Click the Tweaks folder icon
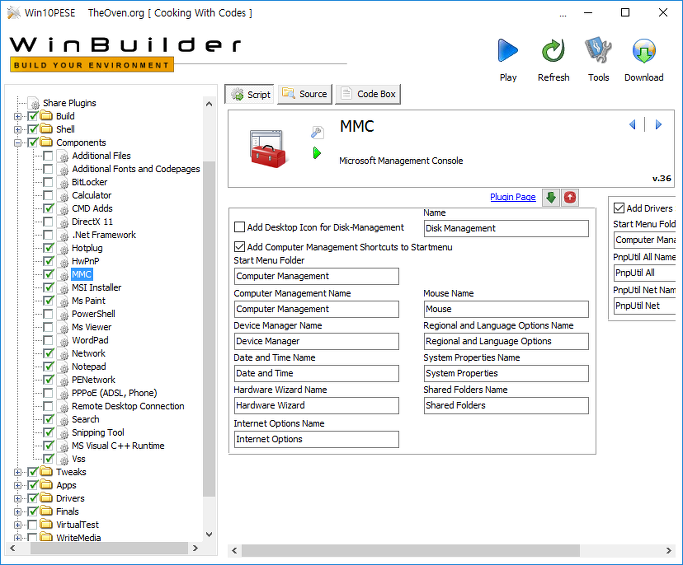This screenshot has height=565, width=683. click(46, 471)
